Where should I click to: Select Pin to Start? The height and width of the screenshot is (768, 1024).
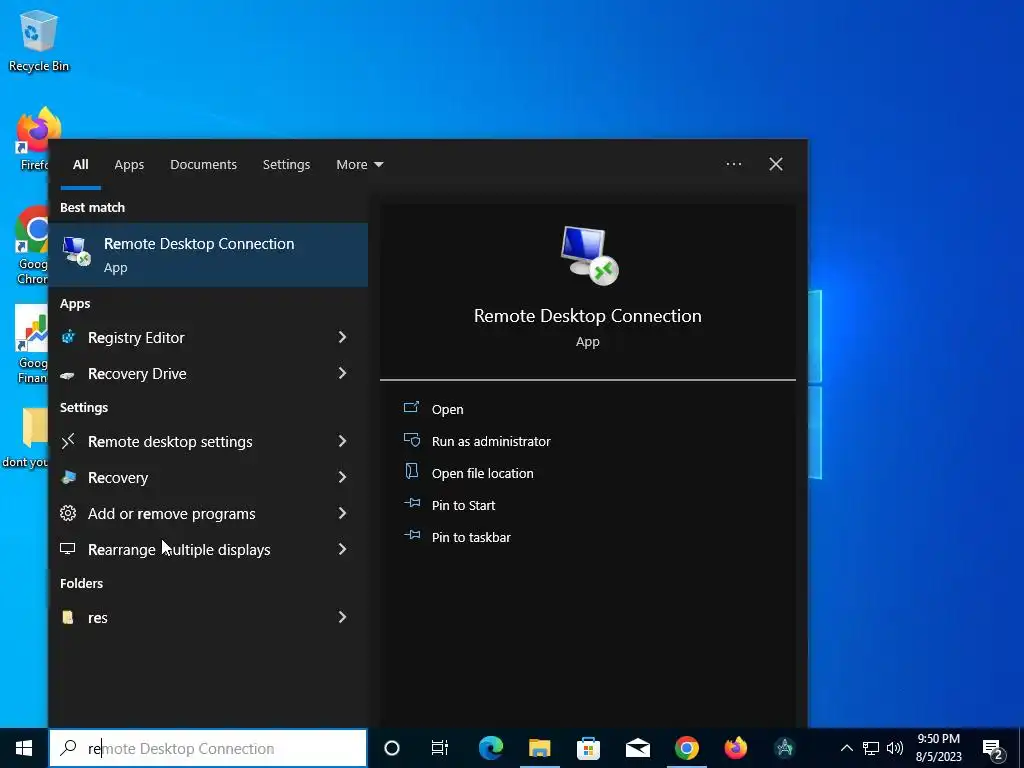tap(463, 505)
